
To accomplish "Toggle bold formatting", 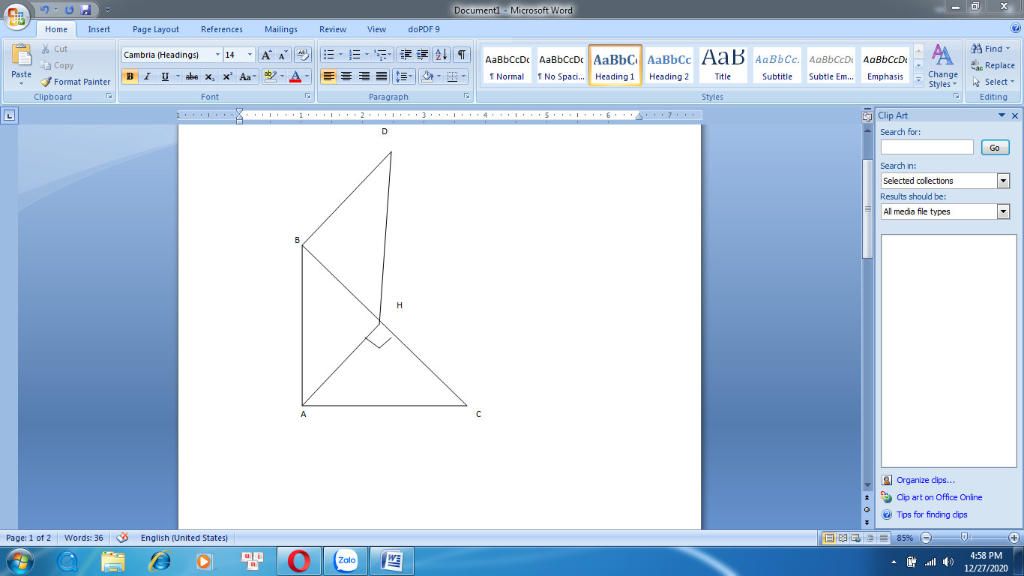I will click(x=129, y=76).
